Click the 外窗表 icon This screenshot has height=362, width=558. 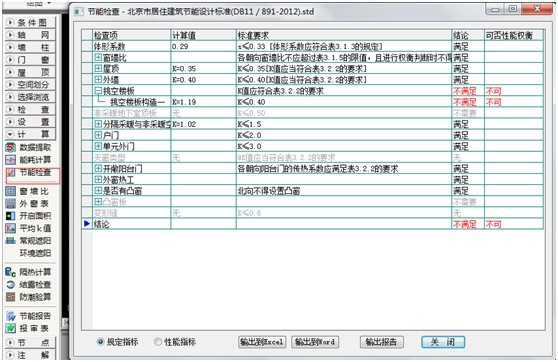click(x=11, y=204)
